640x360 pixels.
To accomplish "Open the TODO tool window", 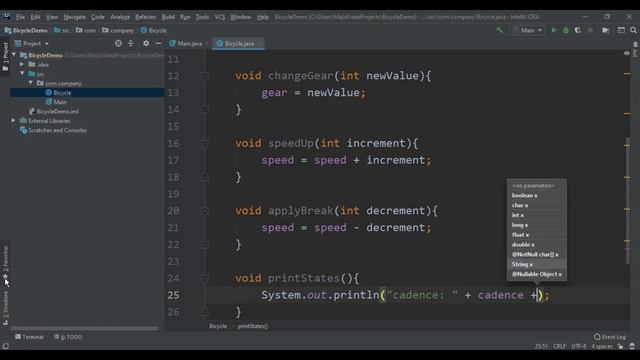I will click(68, 337).
